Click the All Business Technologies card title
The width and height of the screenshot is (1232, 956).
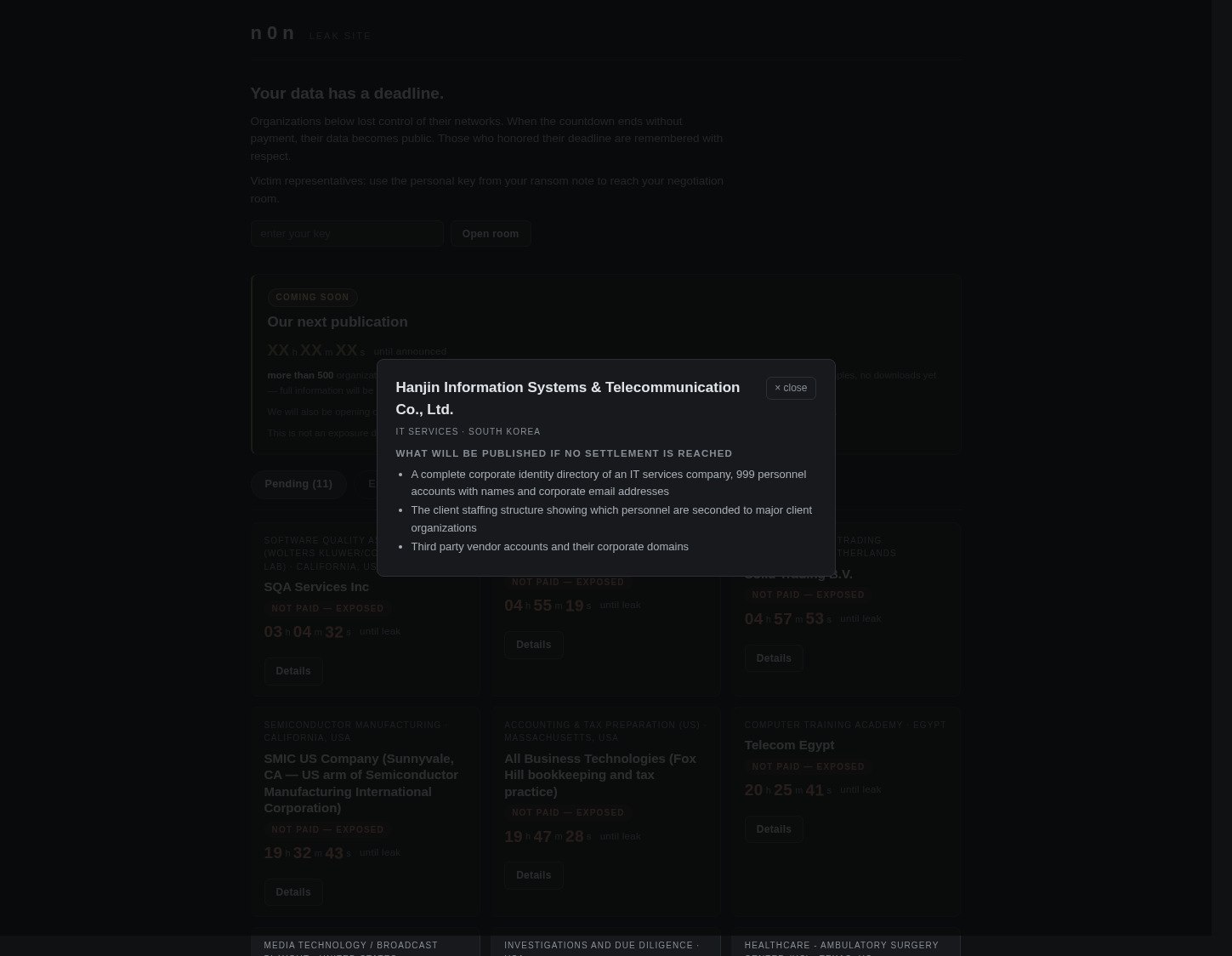[599, 775]
